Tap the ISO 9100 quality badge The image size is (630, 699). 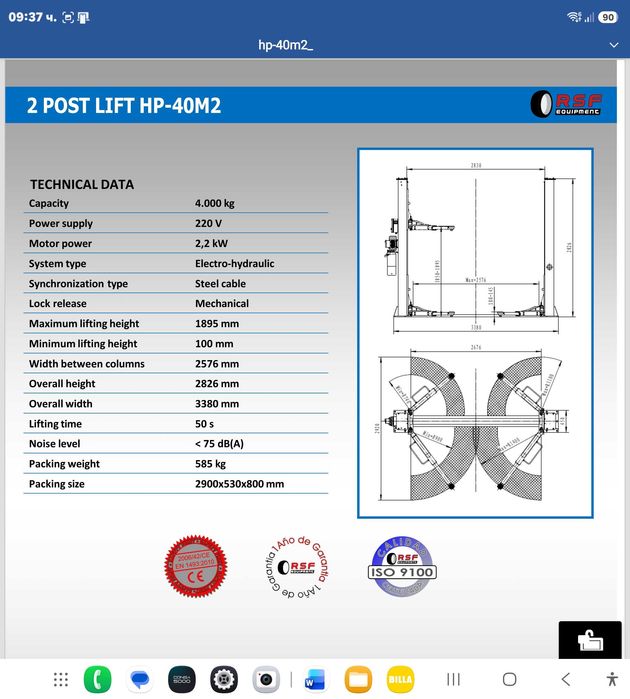[402, 566]
